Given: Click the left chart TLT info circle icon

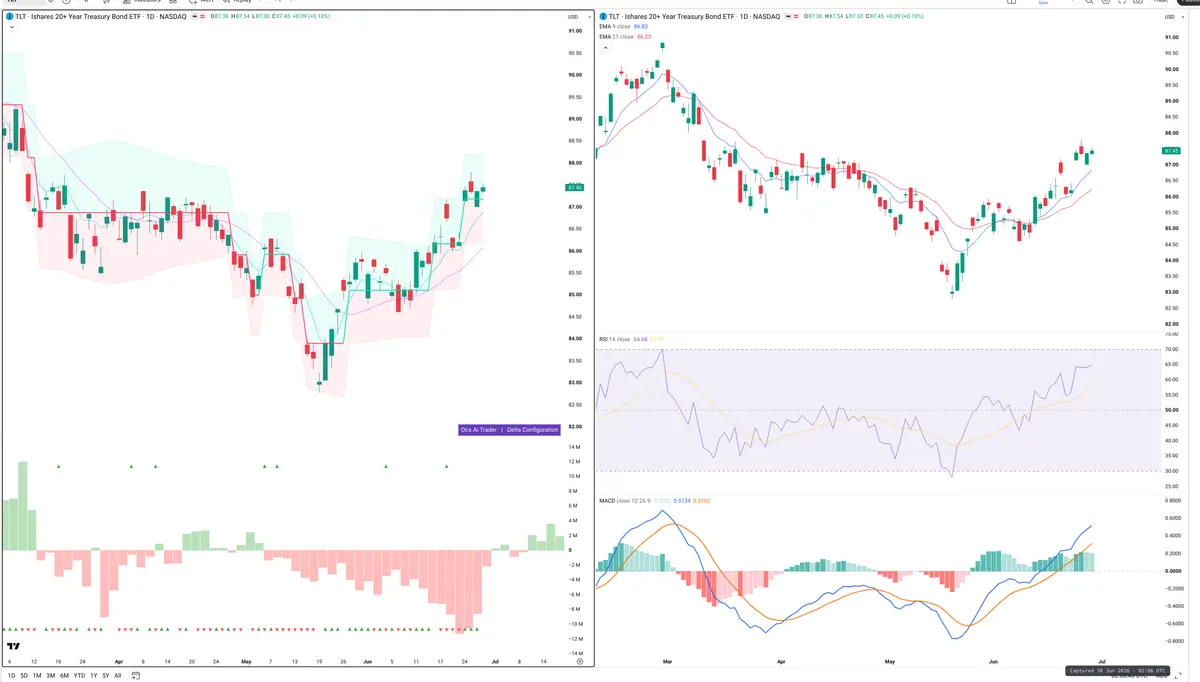Looking at the screenshot, I should coord(9,17).
